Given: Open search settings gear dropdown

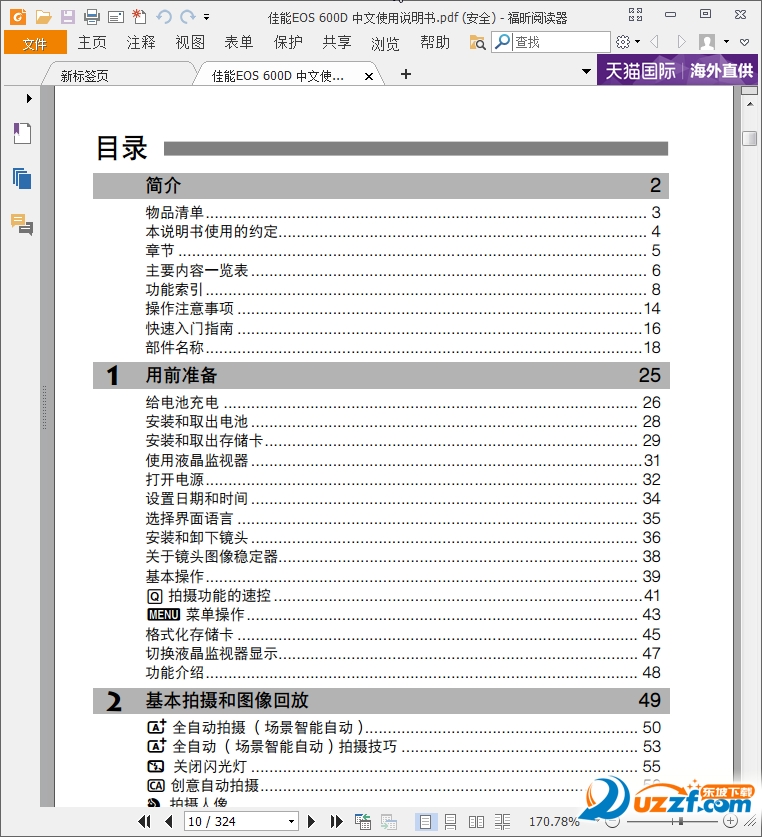Looking at the screenshot, I should pyautogui.click(x=628, y=42).
